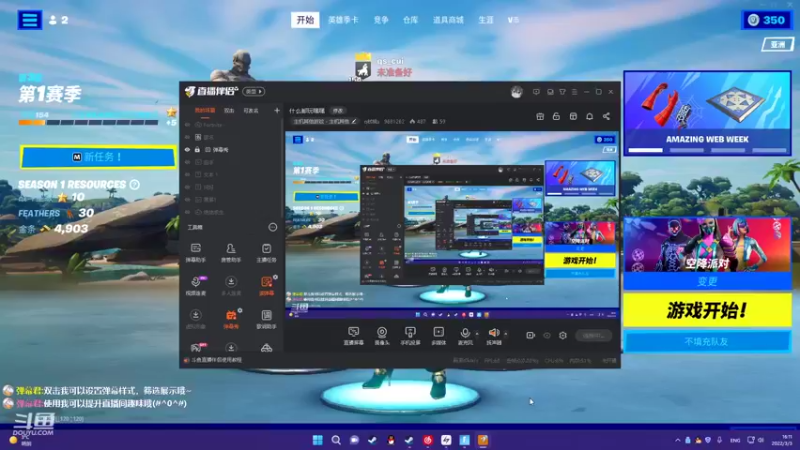Open the video co-stream microphone tool
This screenshot has height=450, width=800.
195,286
